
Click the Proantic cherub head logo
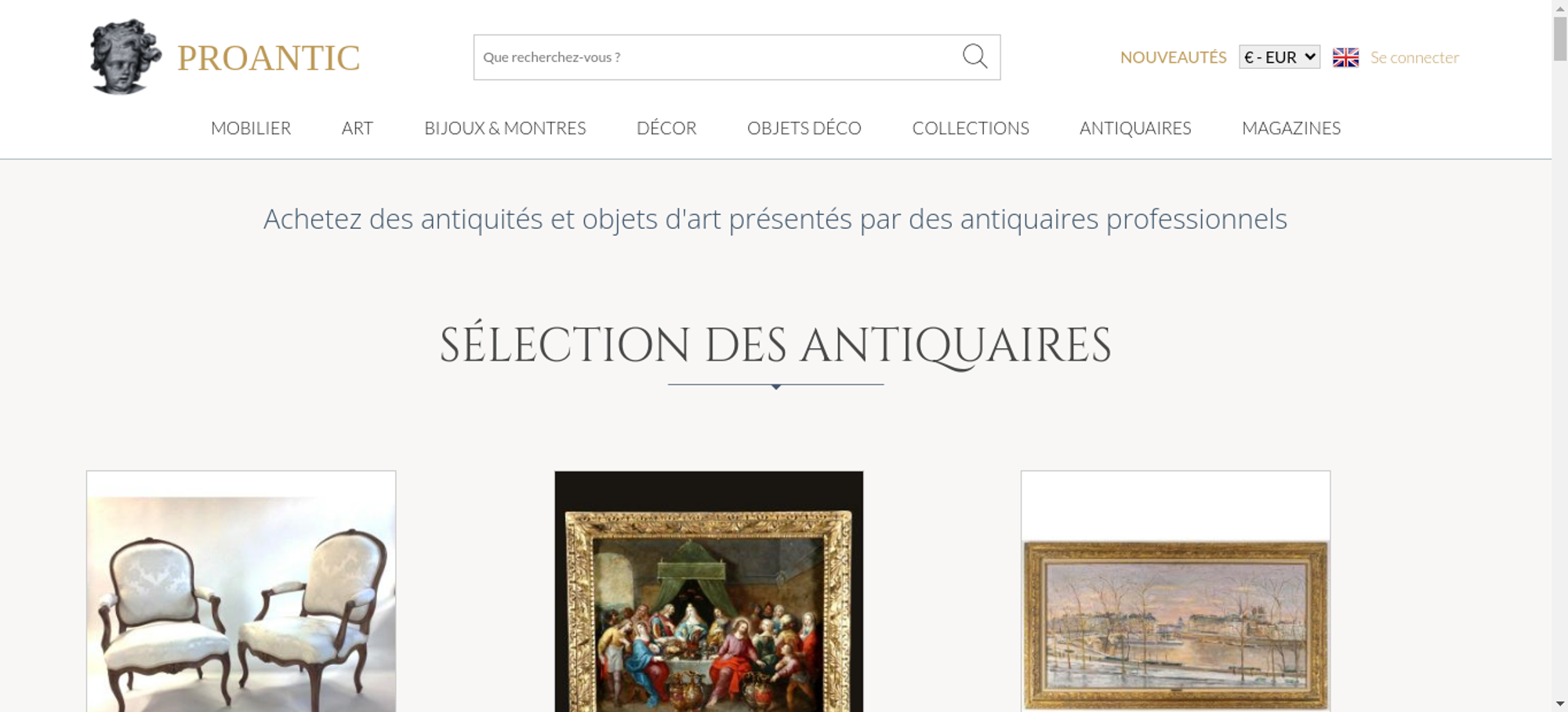pyautogui.click(x=125, y=57)
